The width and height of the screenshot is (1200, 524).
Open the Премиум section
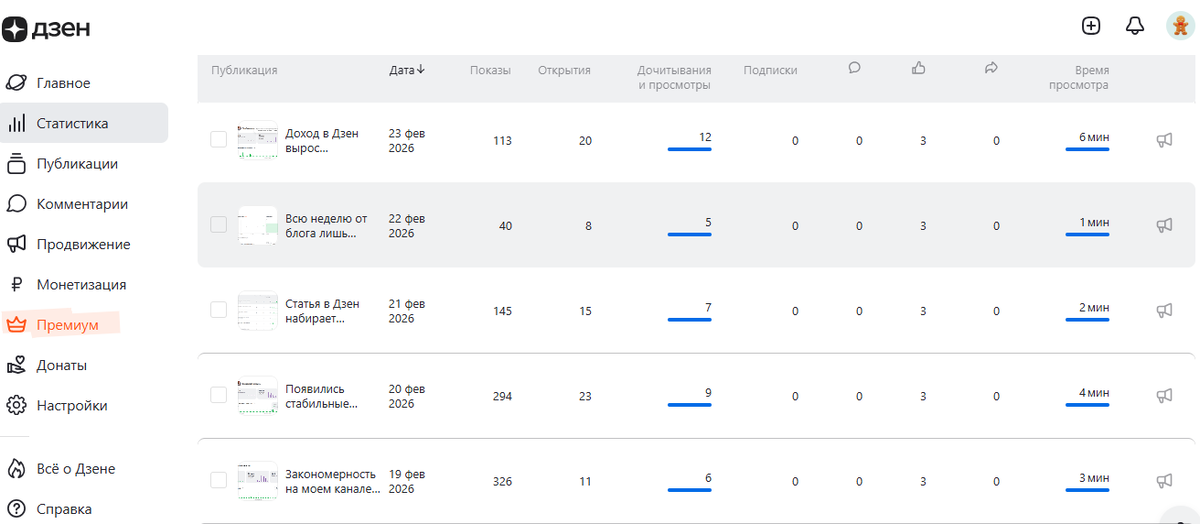click(67, 325)
